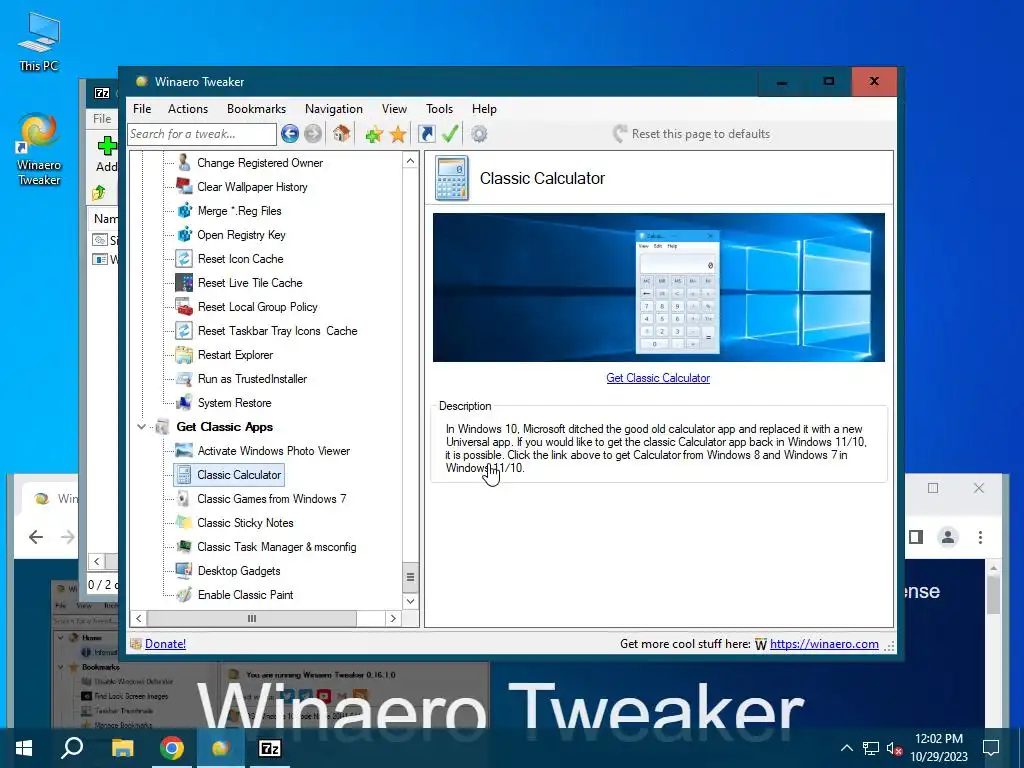Open the View menu
Viewport: 1024px width, 768px height.
tap(394, 109)
